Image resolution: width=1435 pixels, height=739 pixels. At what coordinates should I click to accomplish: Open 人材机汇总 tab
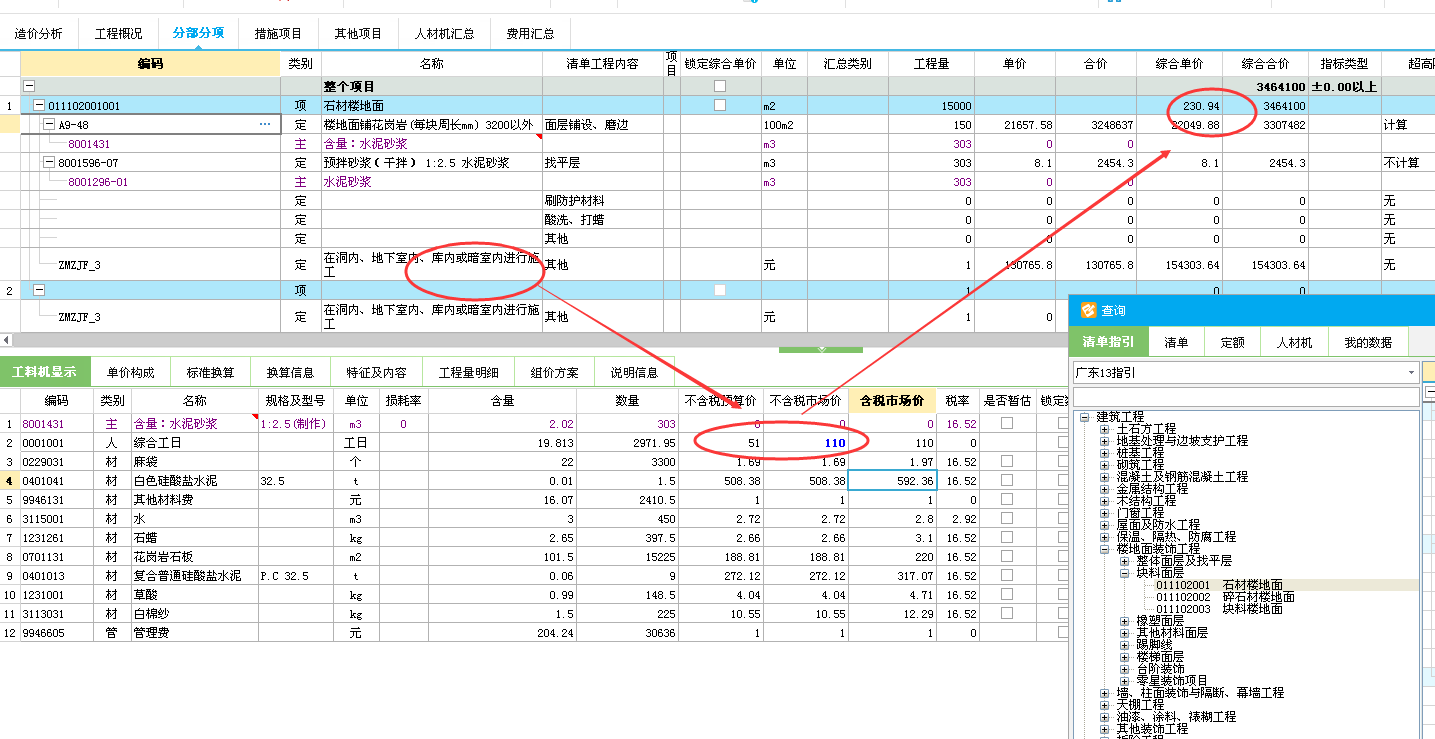click(444, 33)
